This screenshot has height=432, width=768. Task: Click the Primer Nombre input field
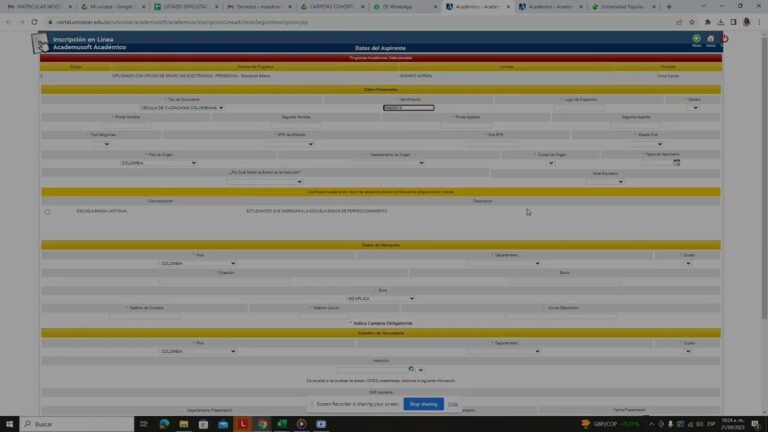coord(126,126)
